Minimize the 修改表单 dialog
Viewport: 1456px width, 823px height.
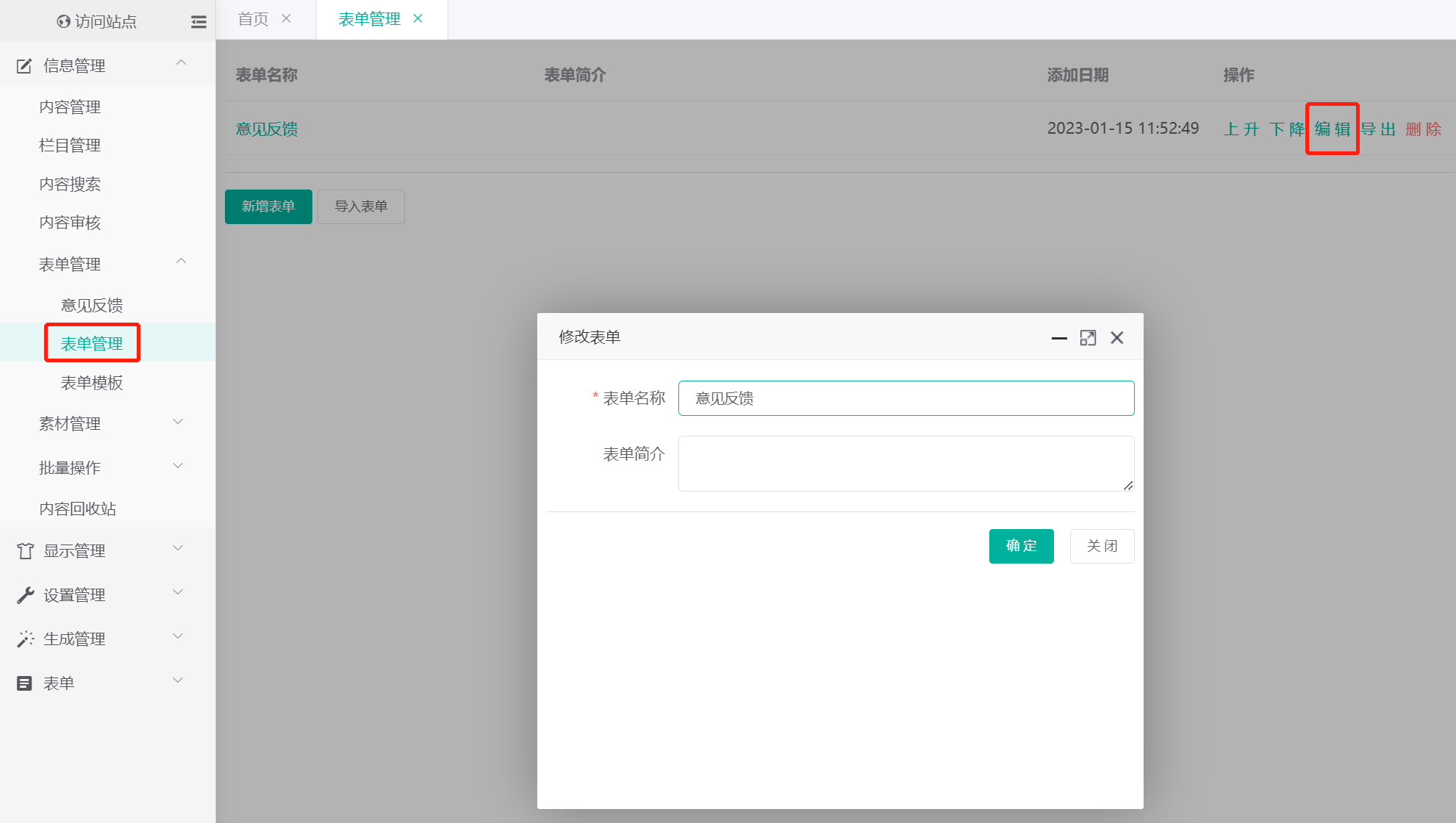coord(1059,338)
